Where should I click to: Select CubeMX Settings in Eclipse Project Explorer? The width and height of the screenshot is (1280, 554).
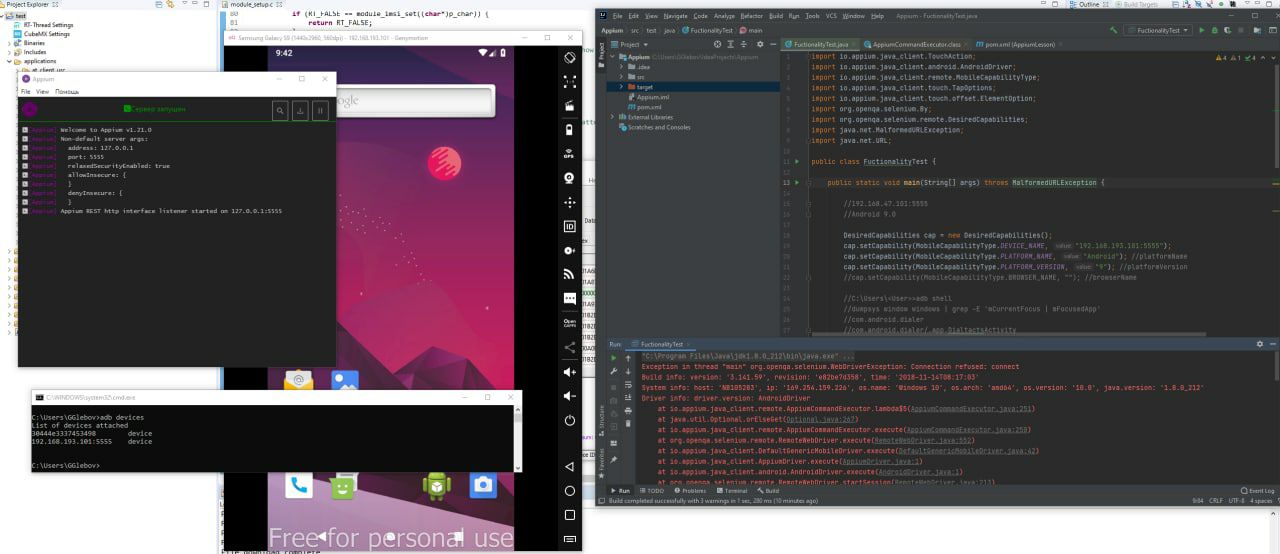coord(44,34)
